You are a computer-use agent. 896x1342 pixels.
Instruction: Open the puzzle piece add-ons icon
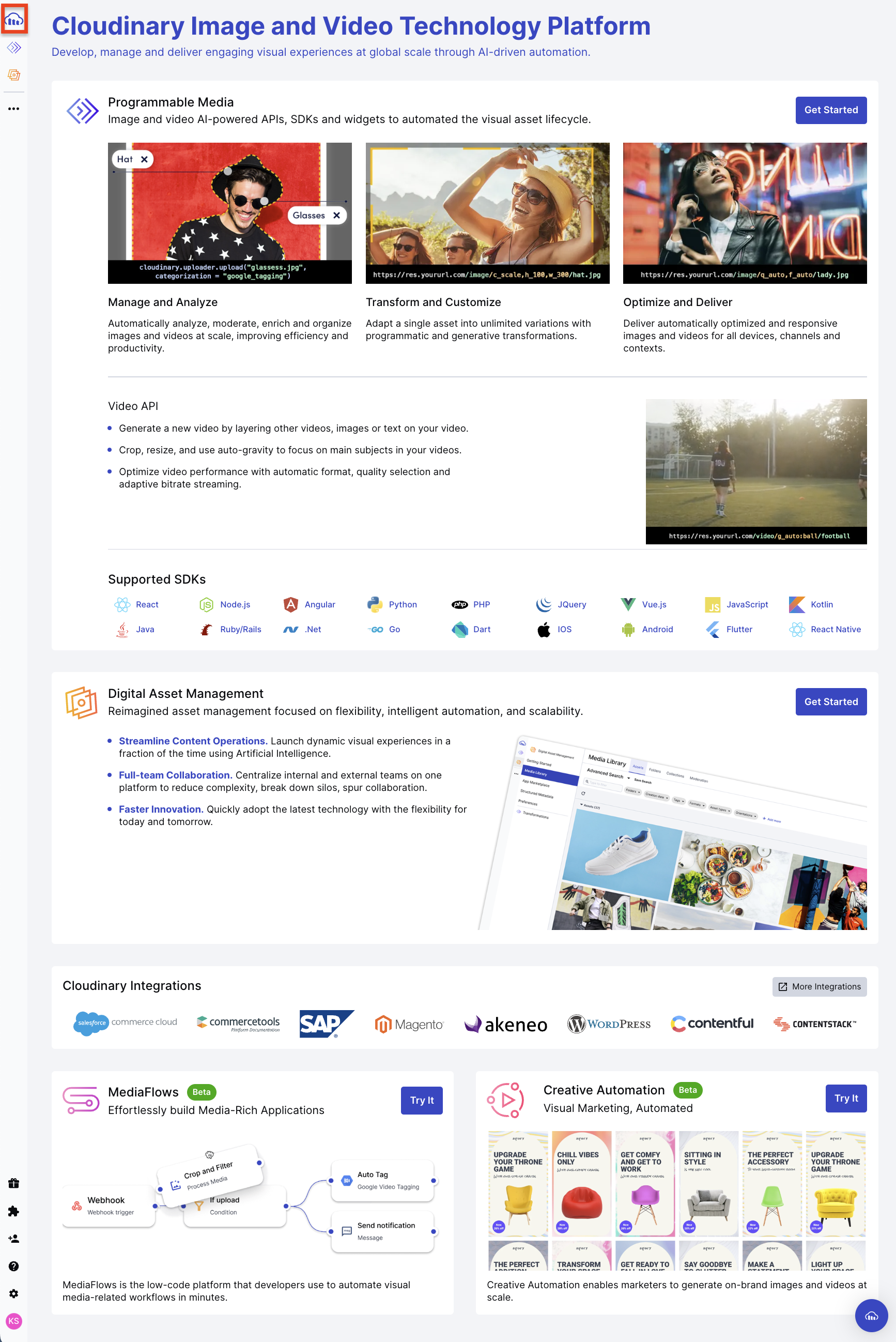[14, 1211]
